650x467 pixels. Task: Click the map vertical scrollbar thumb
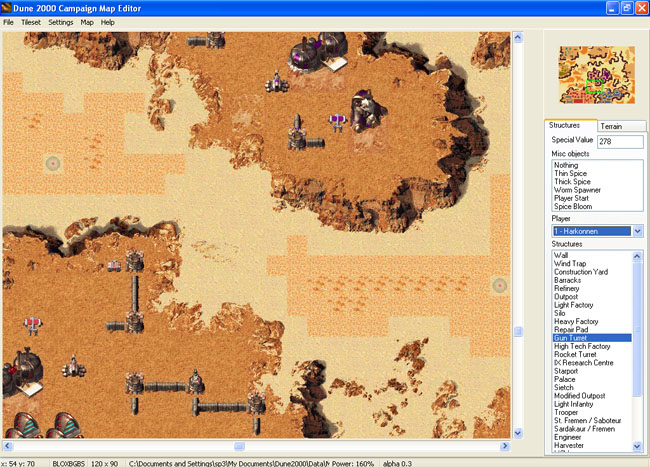(x=518, y=331)
